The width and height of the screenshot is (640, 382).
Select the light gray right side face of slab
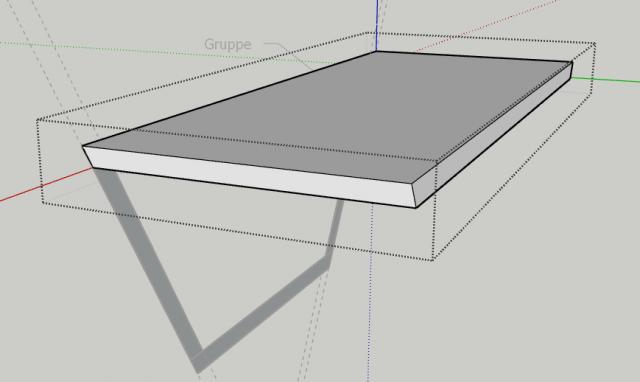tap(494, 135)
